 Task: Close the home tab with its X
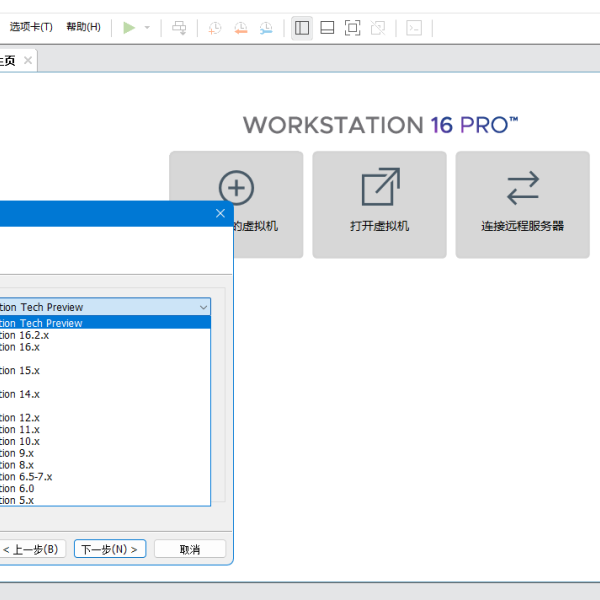pos(28,60)
